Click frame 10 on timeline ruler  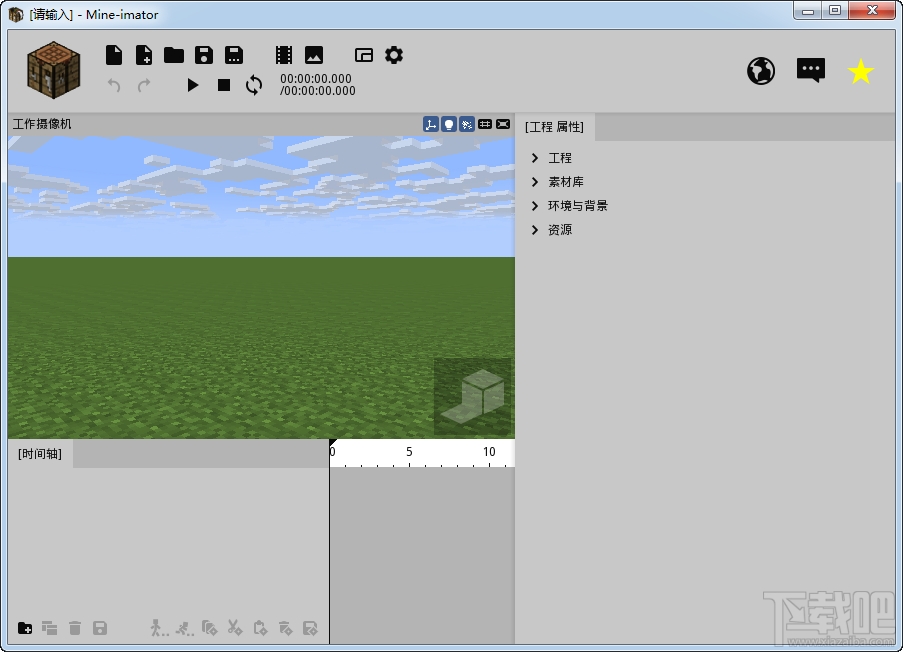coord(489,452)
